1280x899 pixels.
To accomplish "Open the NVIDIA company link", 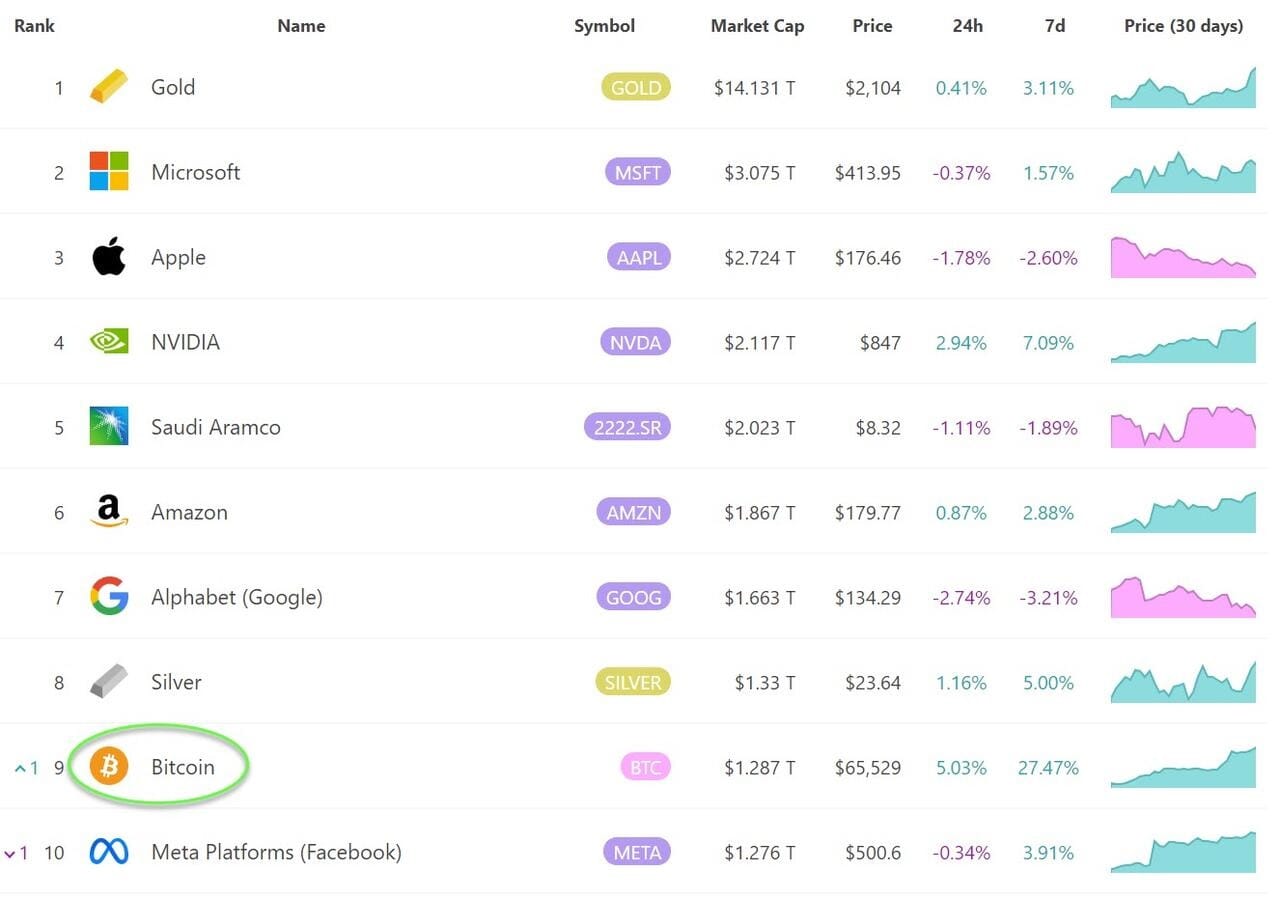I will (185, 342).
